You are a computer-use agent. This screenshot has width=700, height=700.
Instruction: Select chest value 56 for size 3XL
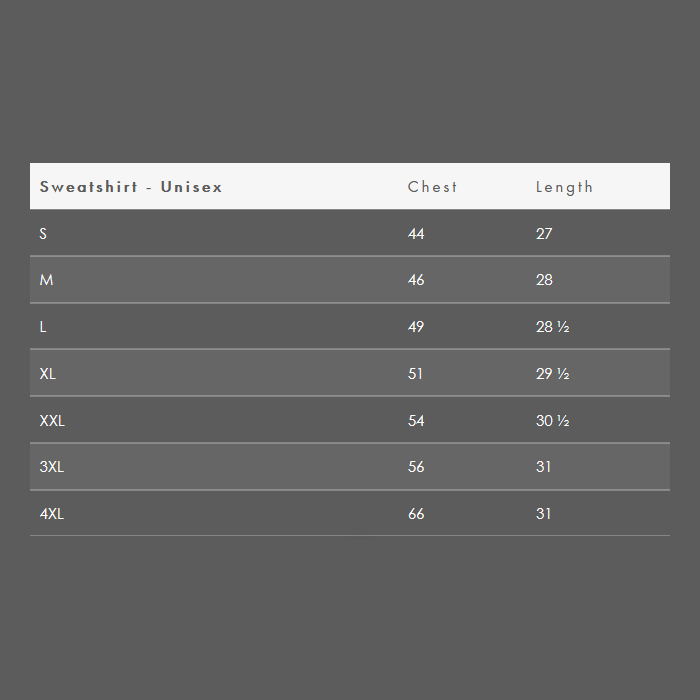(416, 467)
